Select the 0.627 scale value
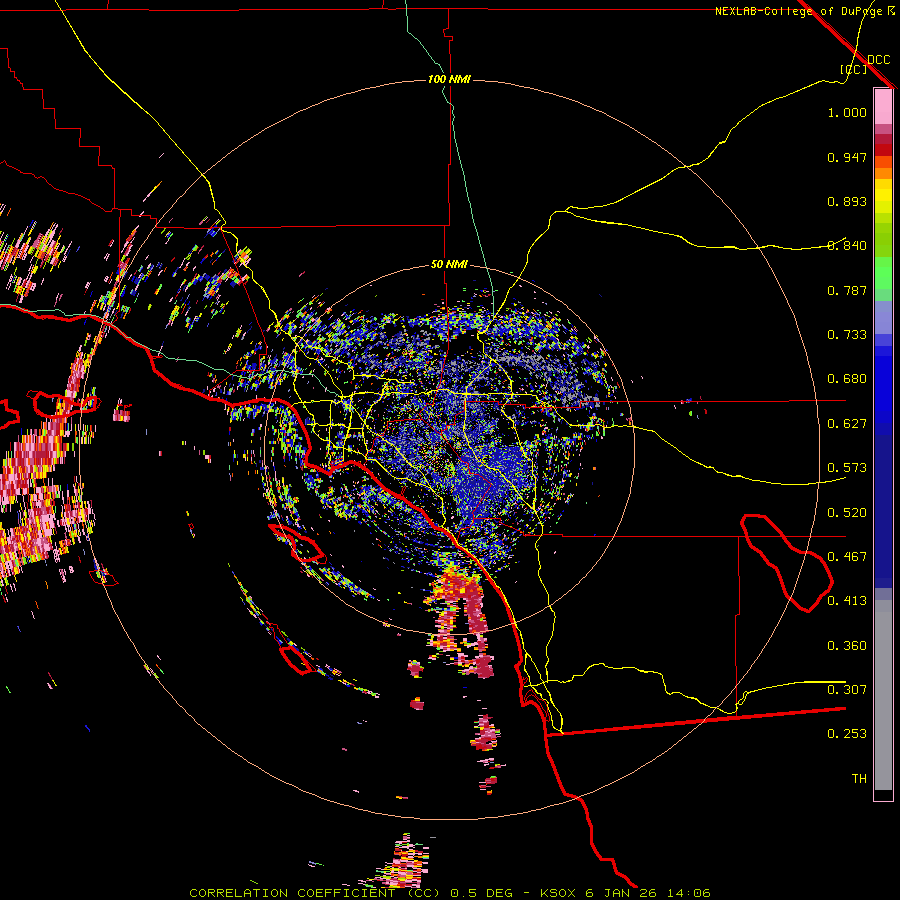This screenshot has width=900, height=900. click(847, 424)
